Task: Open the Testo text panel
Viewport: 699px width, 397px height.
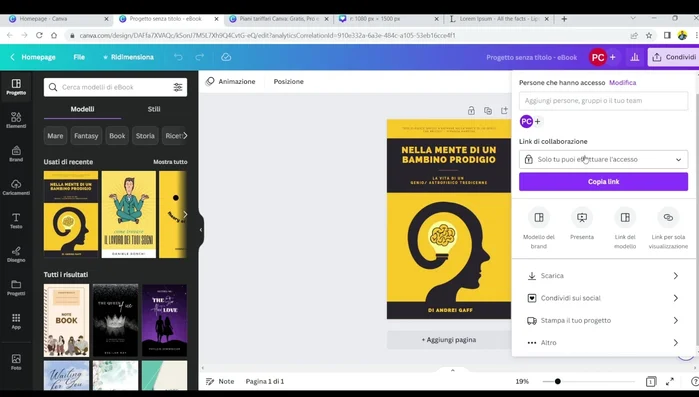Action: point(16,221)
